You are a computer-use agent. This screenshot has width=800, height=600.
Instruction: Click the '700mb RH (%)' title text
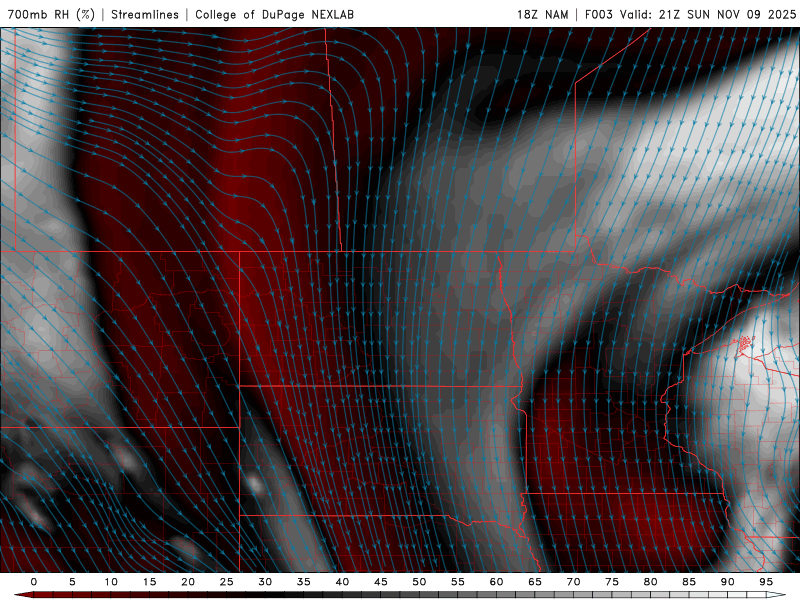coord(52,14)
